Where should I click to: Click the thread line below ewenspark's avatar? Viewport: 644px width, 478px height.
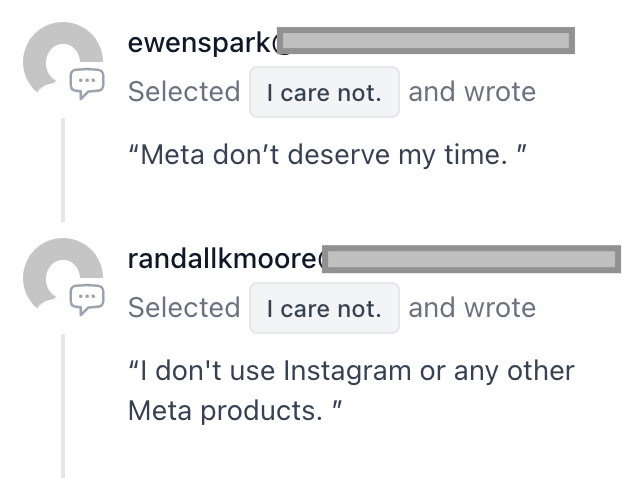click(63, 170)
